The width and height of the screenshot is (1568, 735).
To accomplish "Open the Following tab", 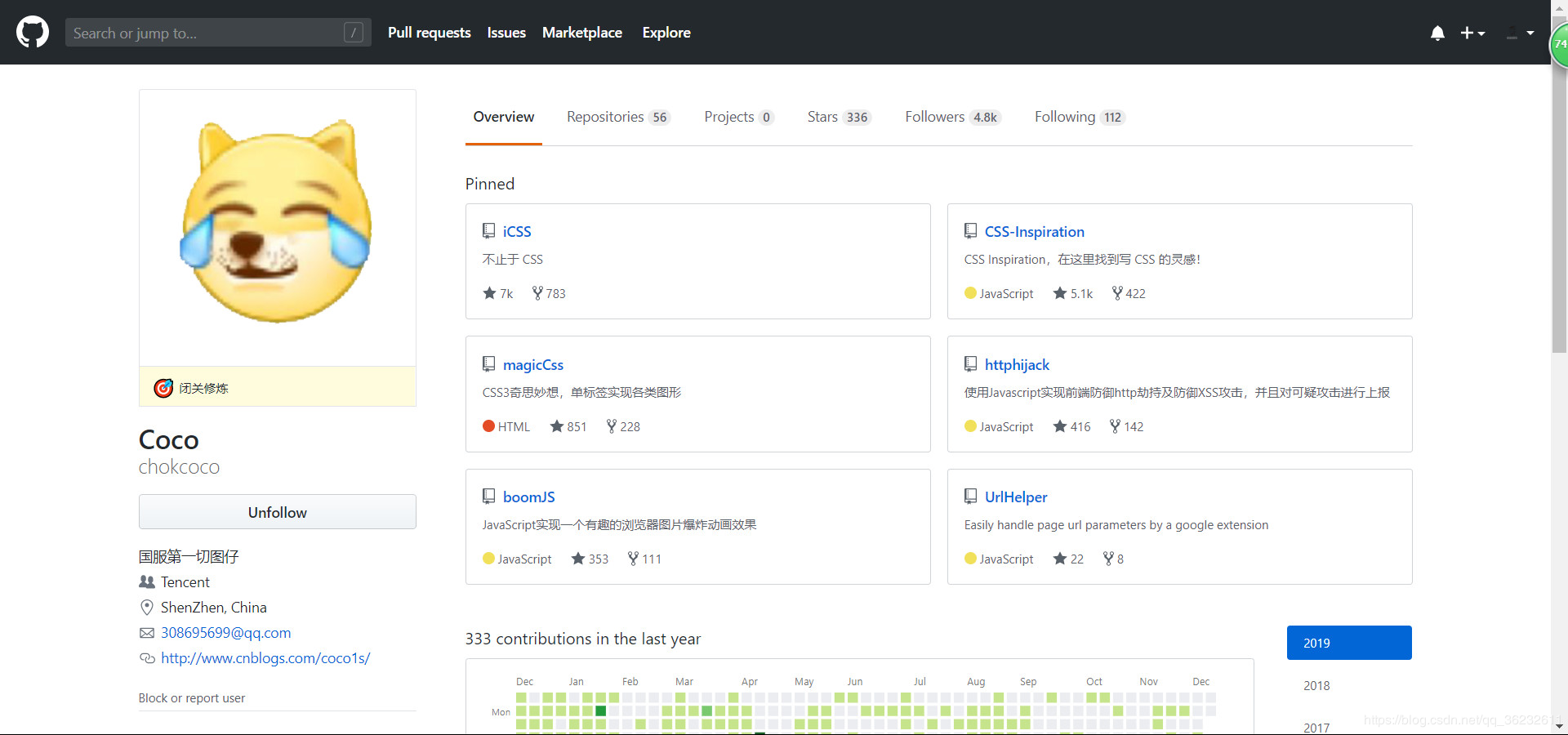I will (x=1080, y=117).
